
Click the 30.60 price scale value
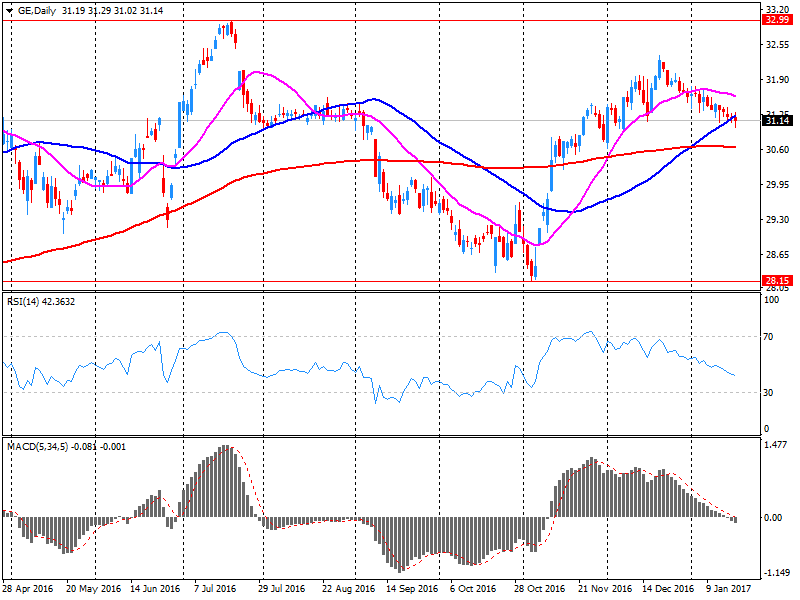click(778, 149)
